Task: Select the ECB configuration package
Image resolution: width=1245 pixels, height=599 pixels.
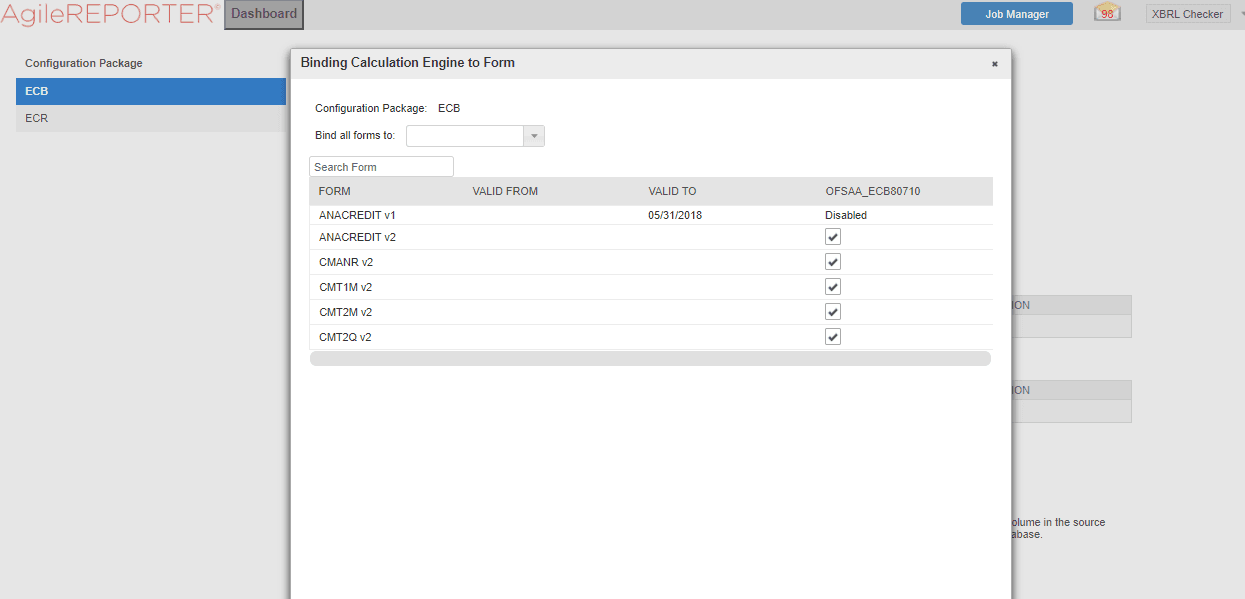Action: click(150, 91)
